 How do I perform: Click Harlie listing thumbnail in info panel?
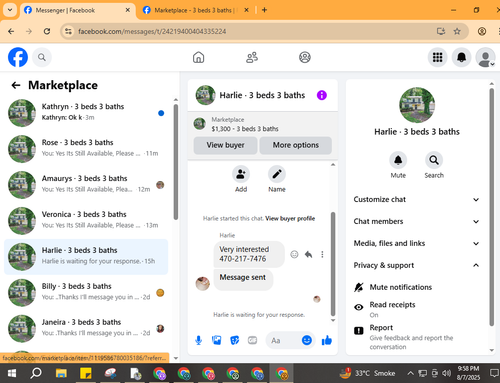pos(417,105)
